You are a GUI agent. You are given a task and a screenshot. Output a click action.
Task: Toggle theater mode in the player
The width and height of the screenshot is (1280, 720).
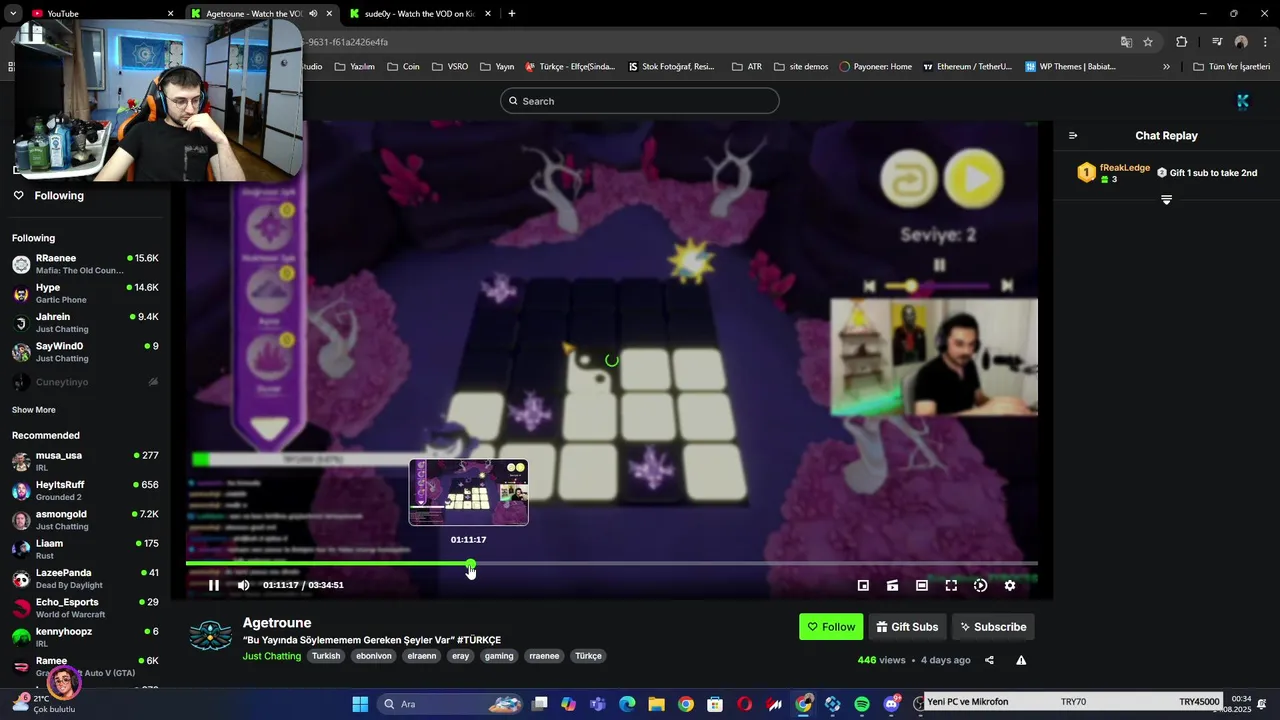click(922, 585)
